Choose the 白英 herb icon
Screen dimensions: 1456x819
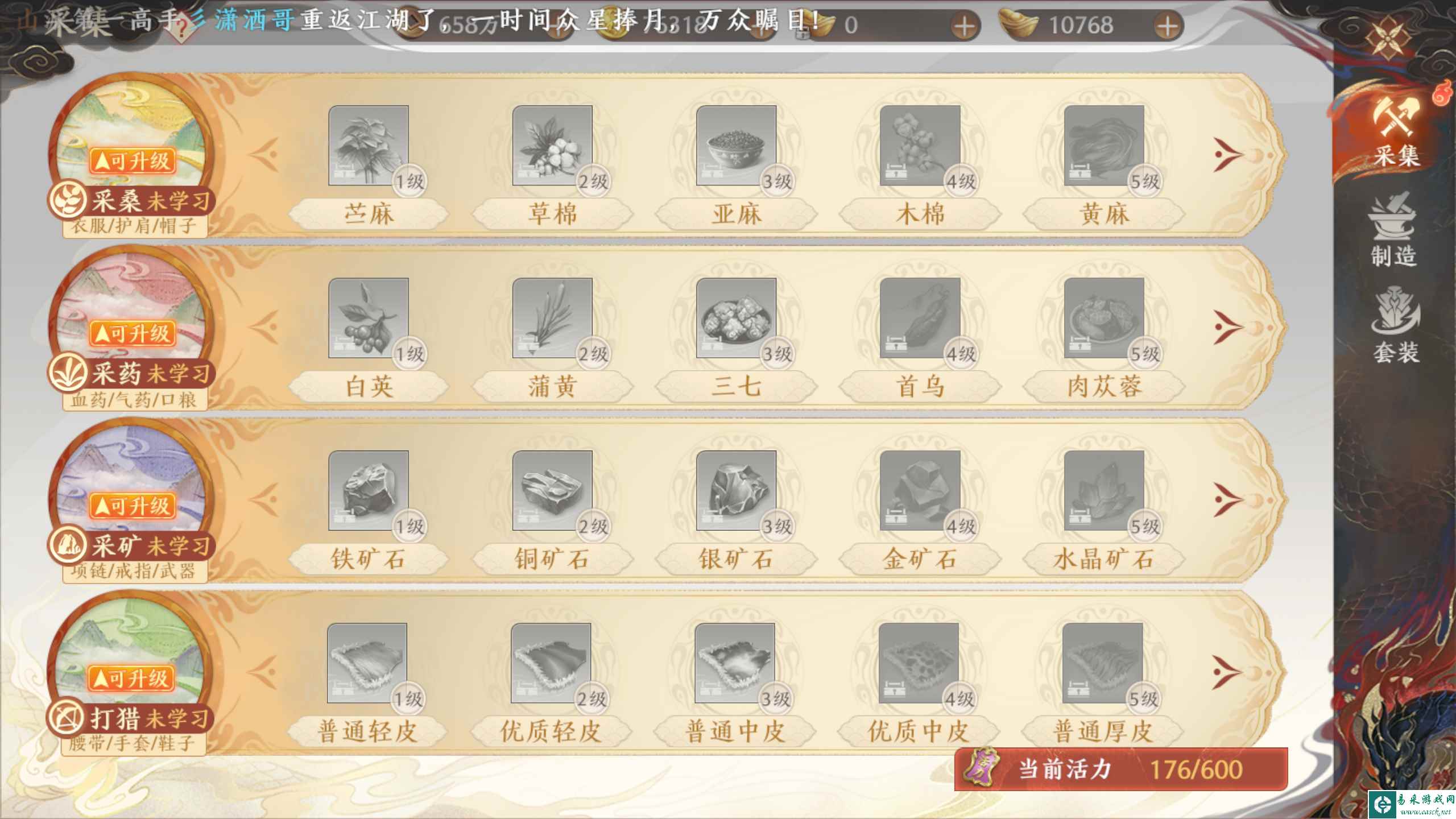coord(369,317)
